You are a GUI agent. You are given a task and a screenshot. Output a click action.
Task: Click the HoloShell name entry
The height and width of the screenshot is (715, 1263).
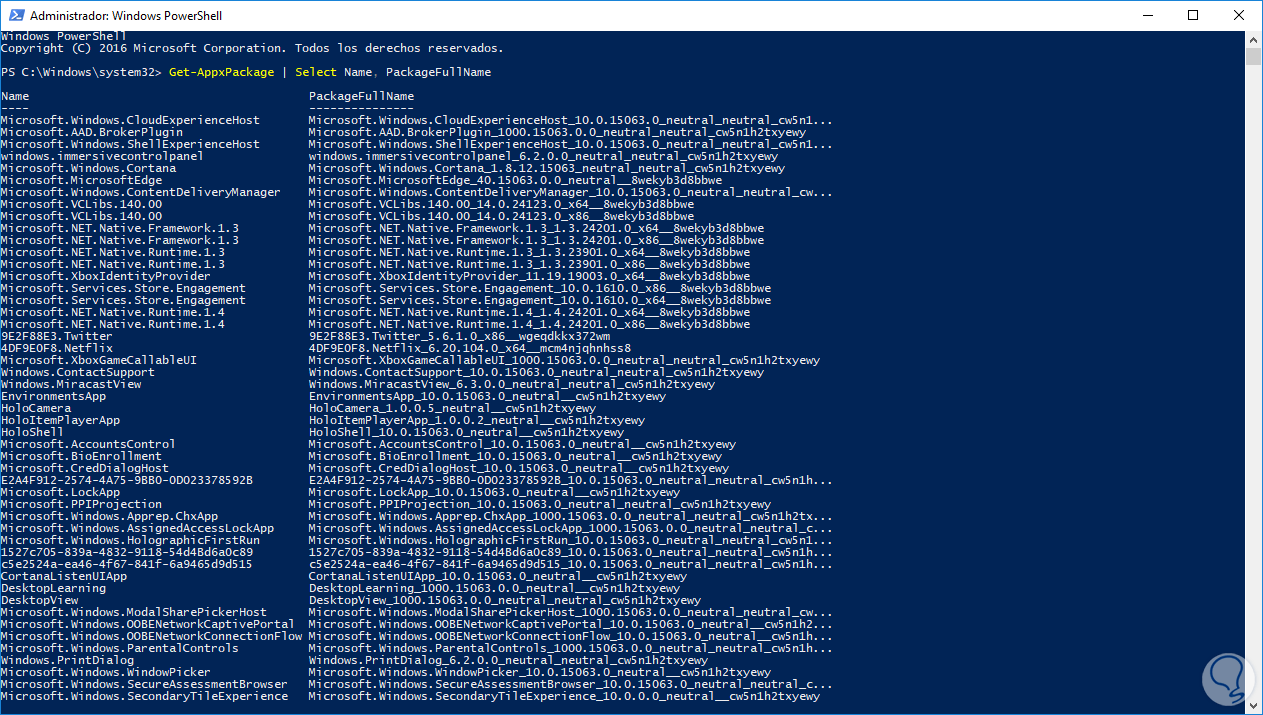click(32, 432)
